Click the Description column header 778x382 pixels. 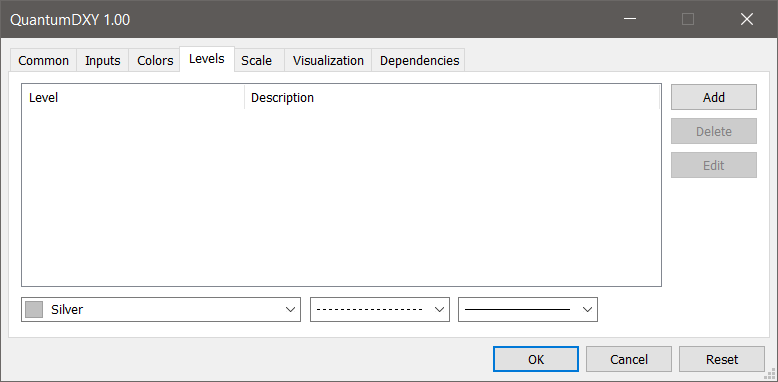[x=452, y=98]
